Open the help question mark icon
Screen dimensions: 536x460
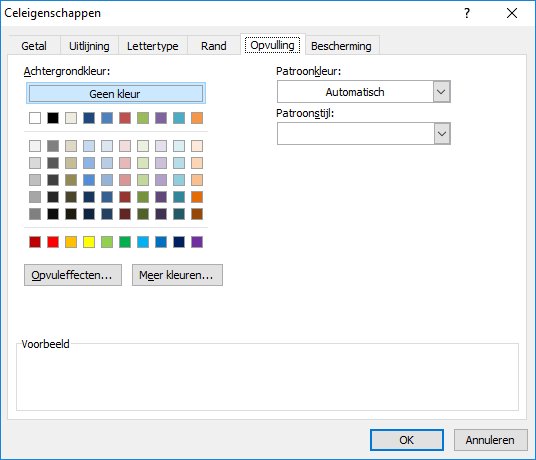click(x=467, y=13)
